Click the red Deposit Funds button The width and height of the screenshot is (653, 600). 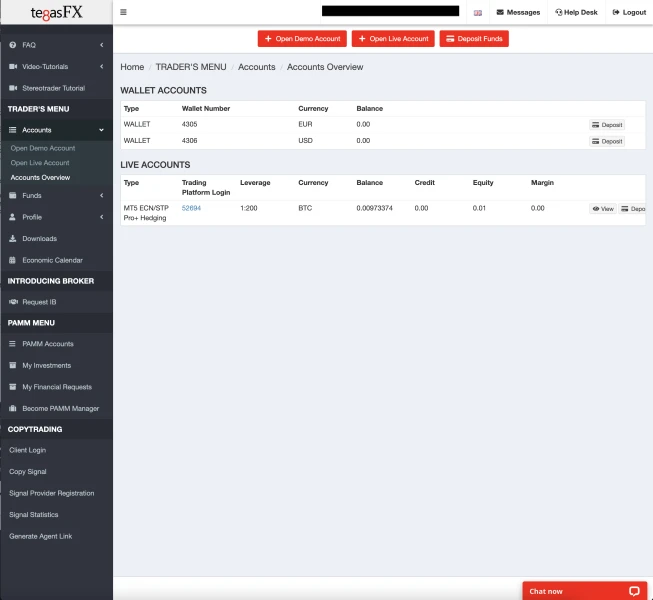(x=475, y=39)
